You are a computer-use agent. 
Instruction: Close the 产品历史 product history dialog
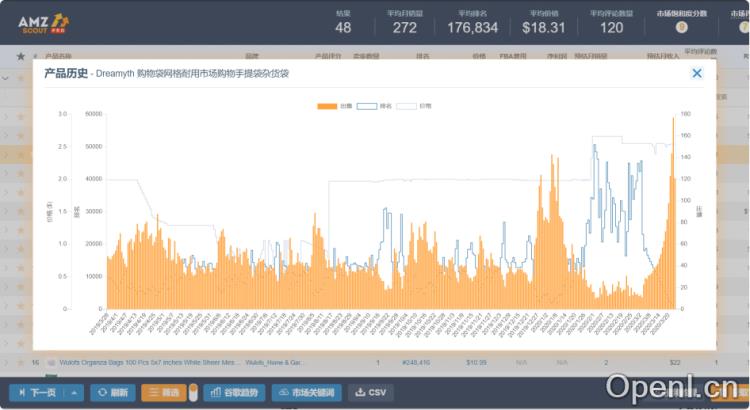pos(697,73)
